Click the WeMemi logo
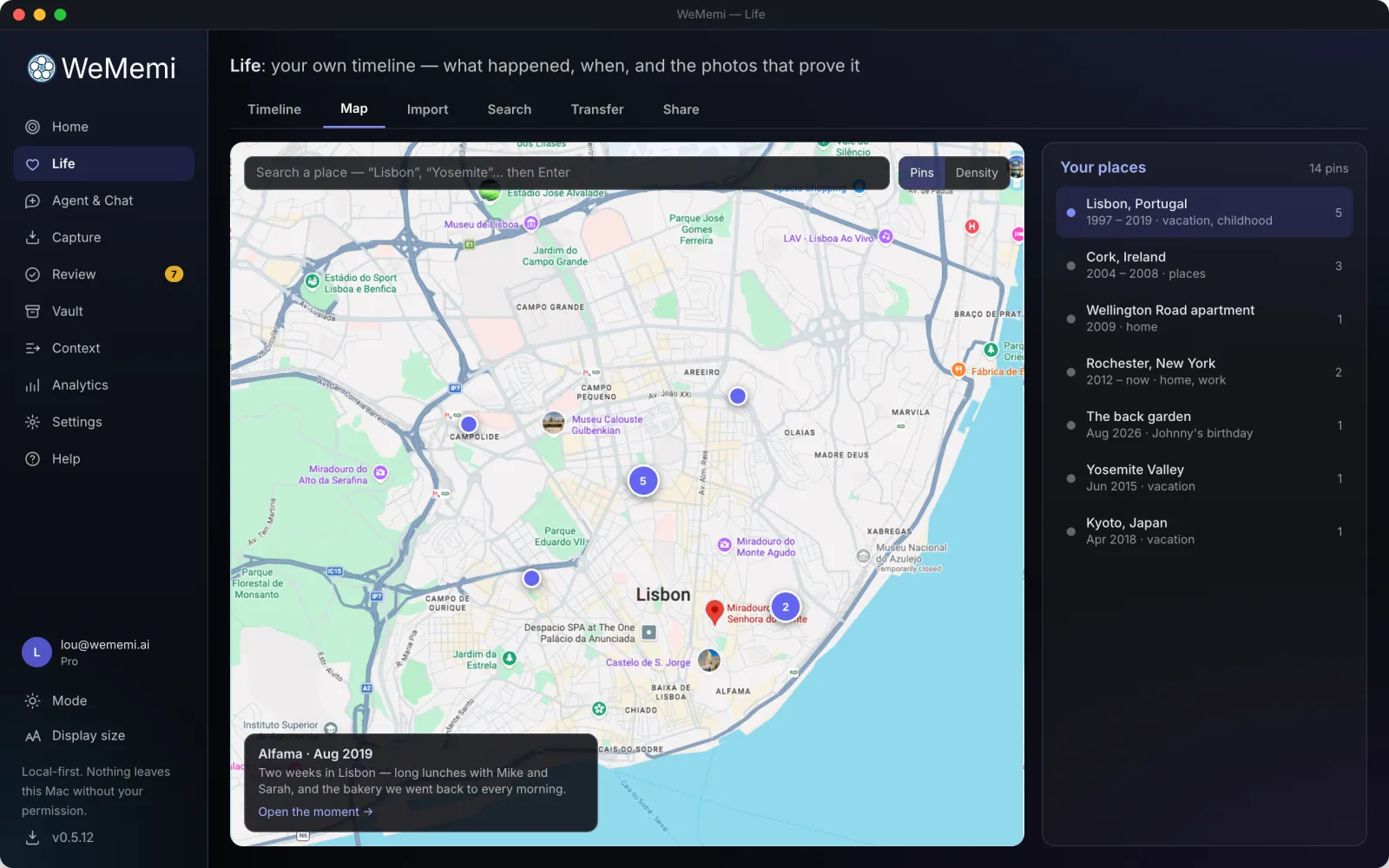The width and height of the screenshot is (1389, 868). tap(102, 68)
